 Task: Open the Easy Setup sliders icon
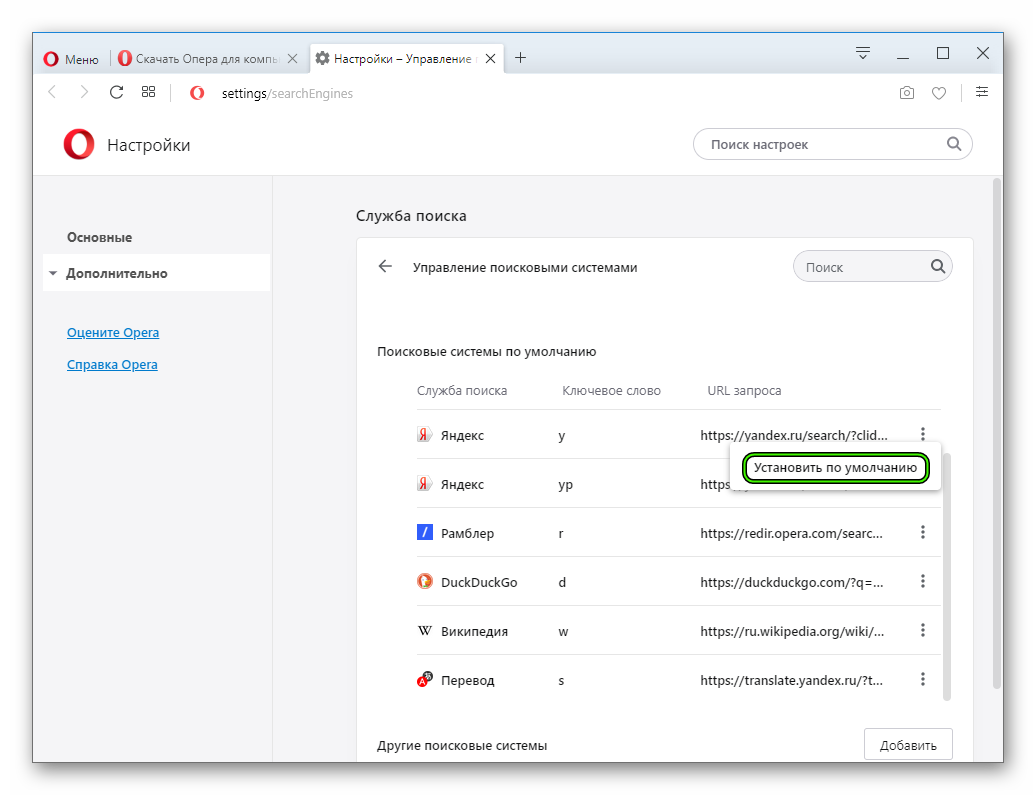[x=982, y=92]
